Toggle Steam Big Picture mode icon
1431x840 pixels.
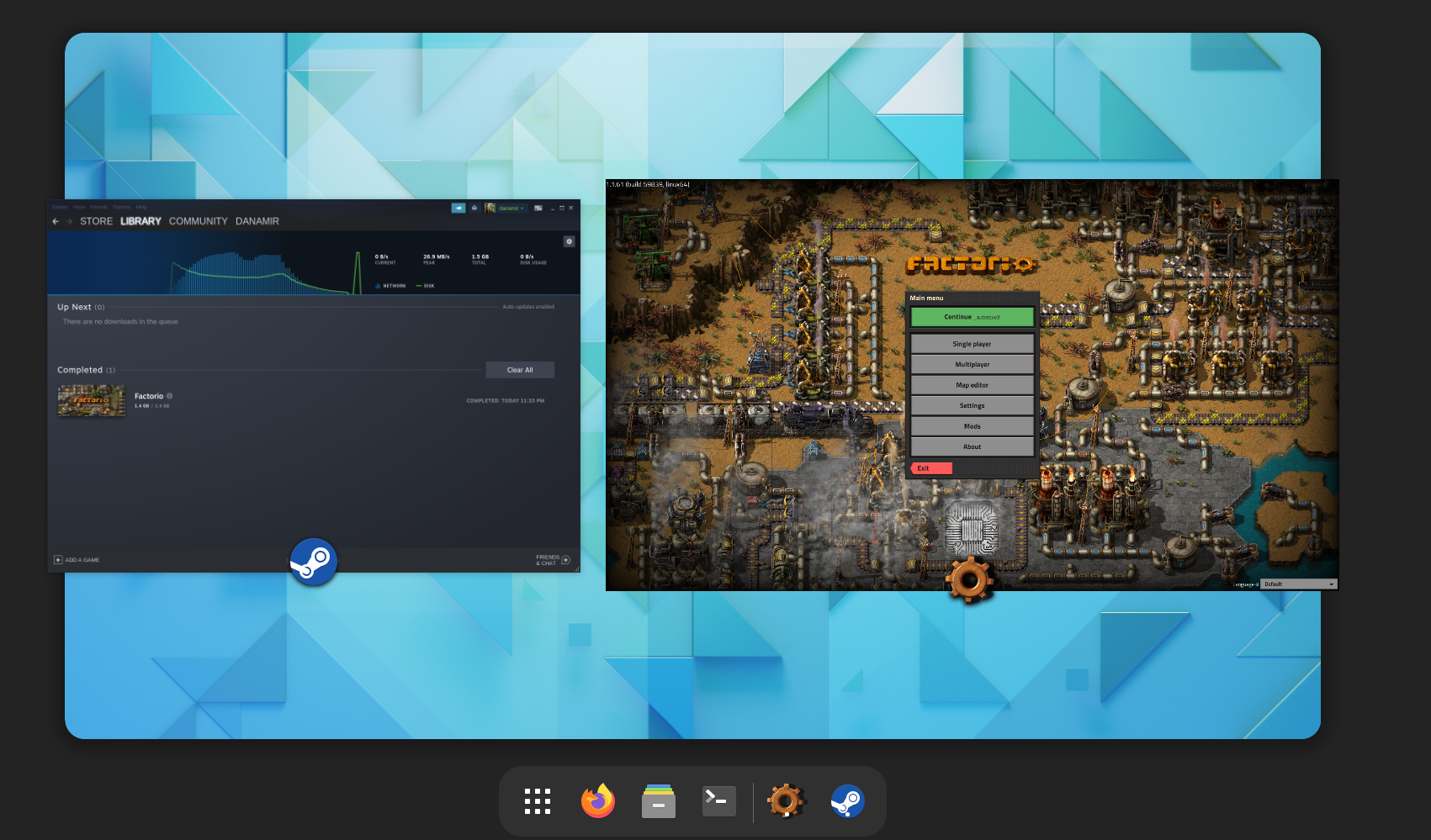(538, 208)
